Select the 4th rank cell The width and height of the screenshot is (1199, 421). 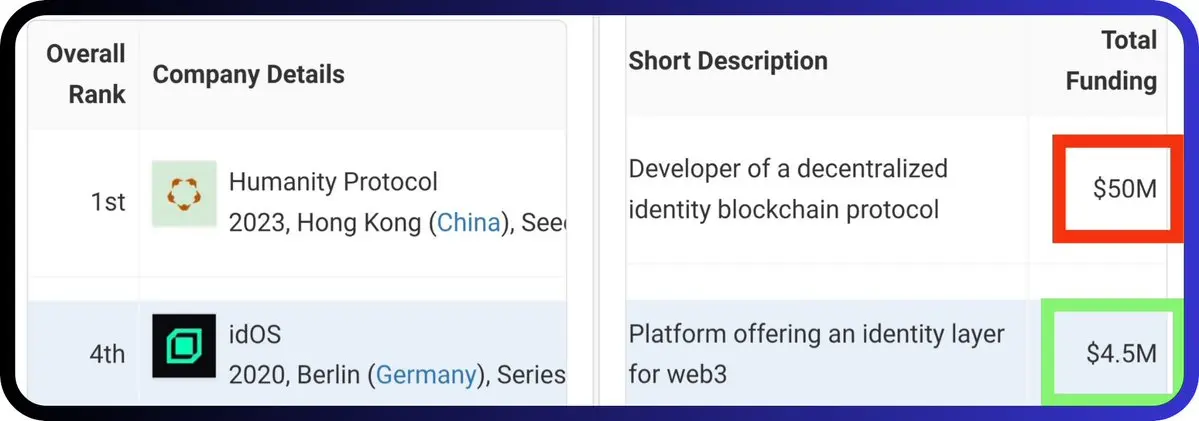click(x=106, y=355)
